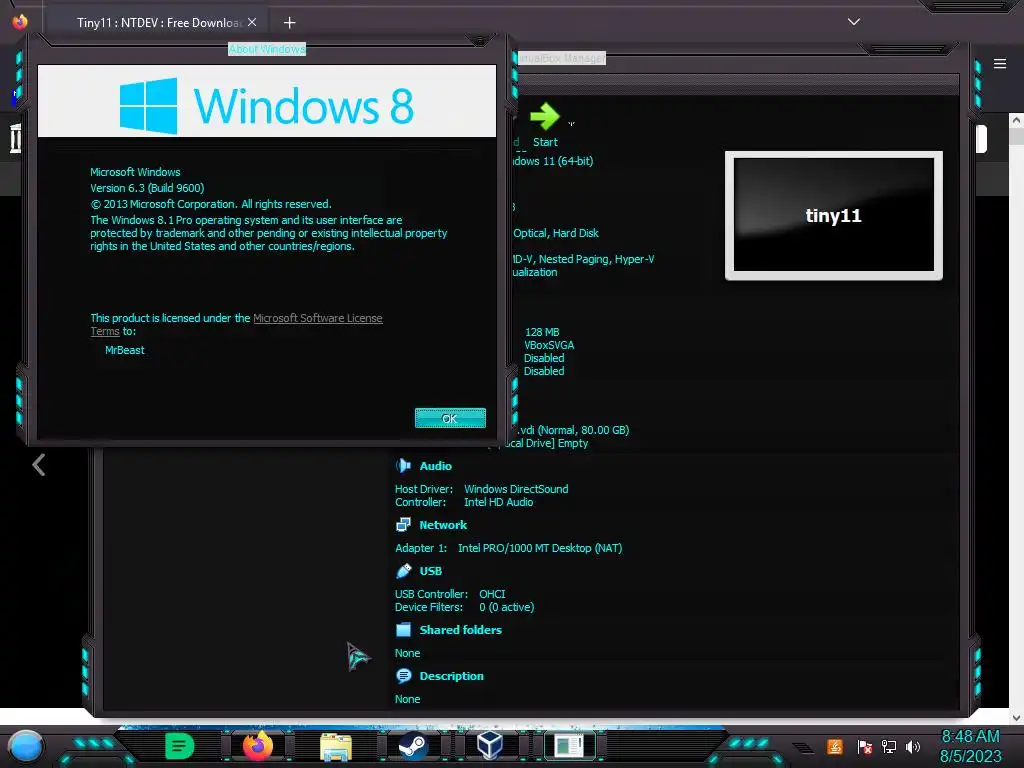The height and width of the screenshot is (768, 1024).
Task: Switch to Firefox from the taskbar
Action: pos(257,746)
